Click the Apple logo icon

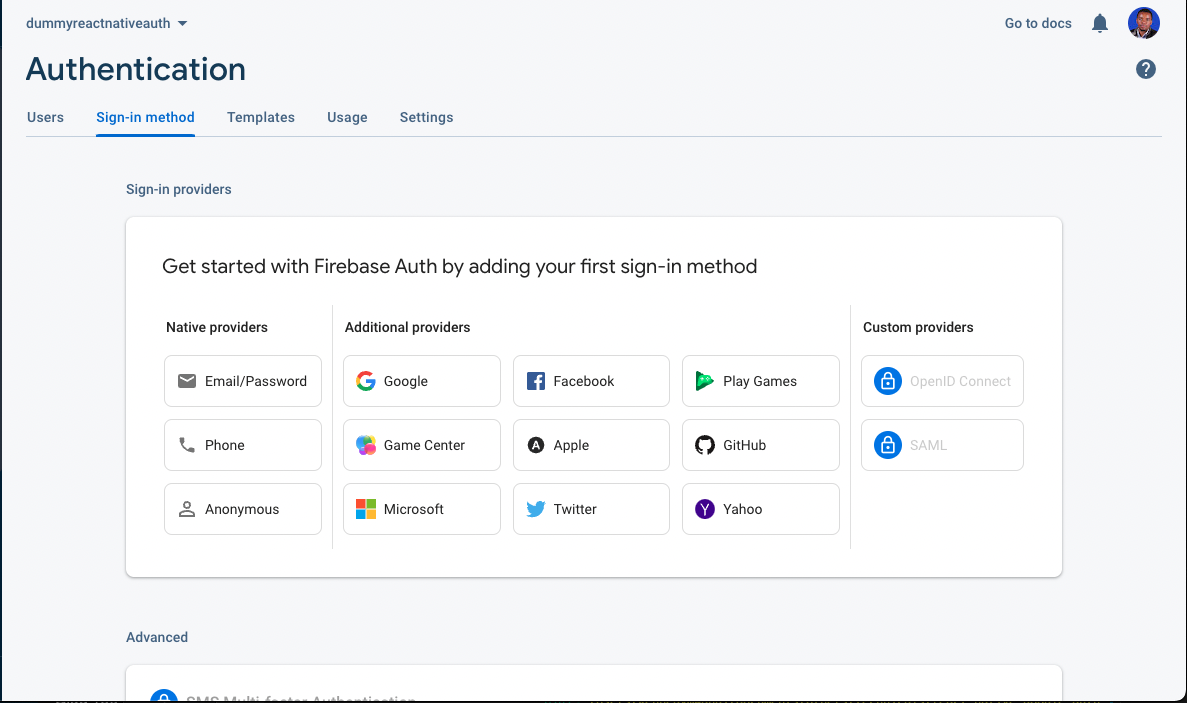535,445
